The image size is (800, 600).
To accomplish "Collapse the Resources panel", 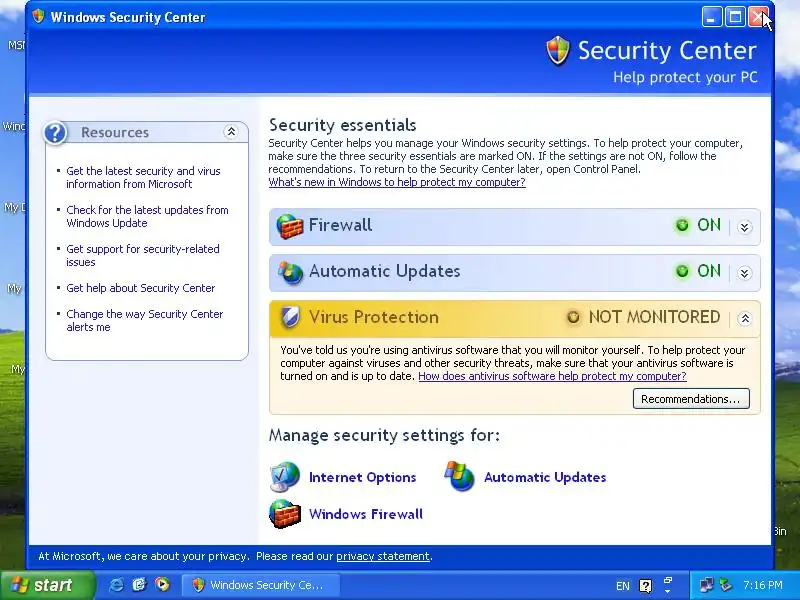I will [x=231, y=132].
